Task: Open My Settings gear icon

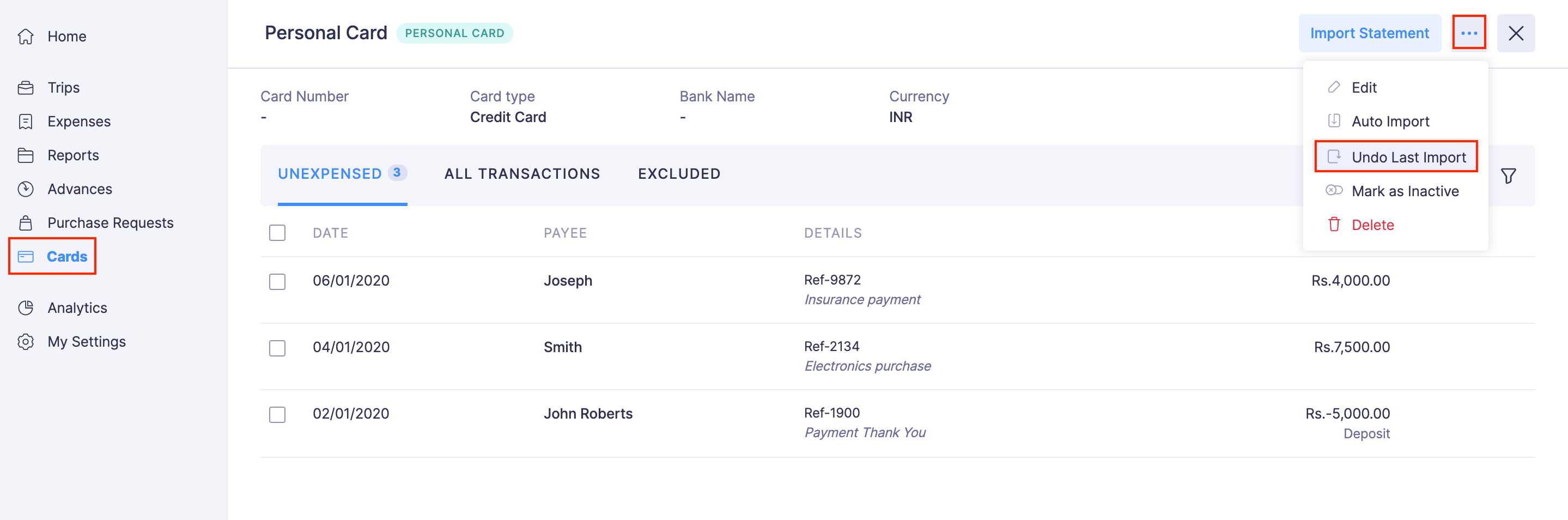Action: click(26, 342)
